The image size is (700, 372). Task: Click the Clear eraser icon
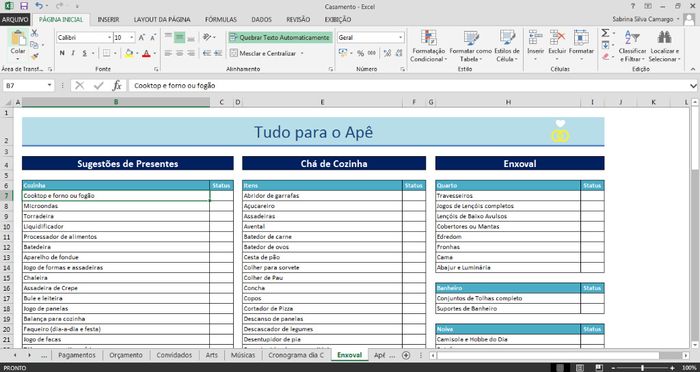(x=605, y=57)
